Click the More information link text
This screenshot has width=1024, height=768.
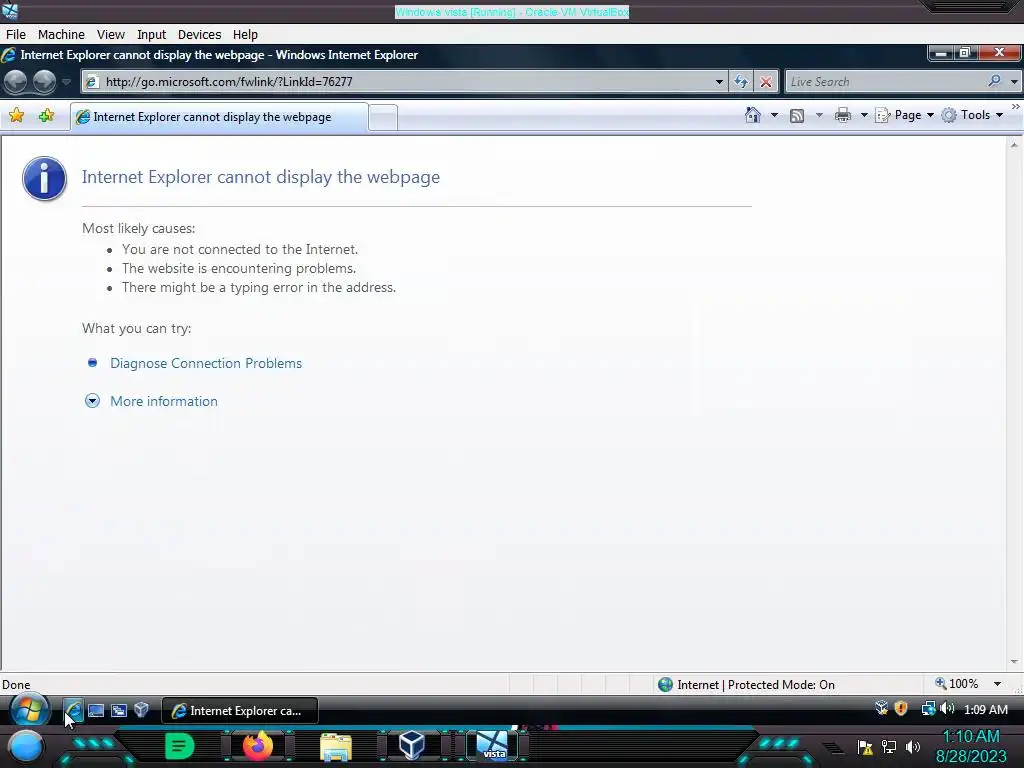164,401
